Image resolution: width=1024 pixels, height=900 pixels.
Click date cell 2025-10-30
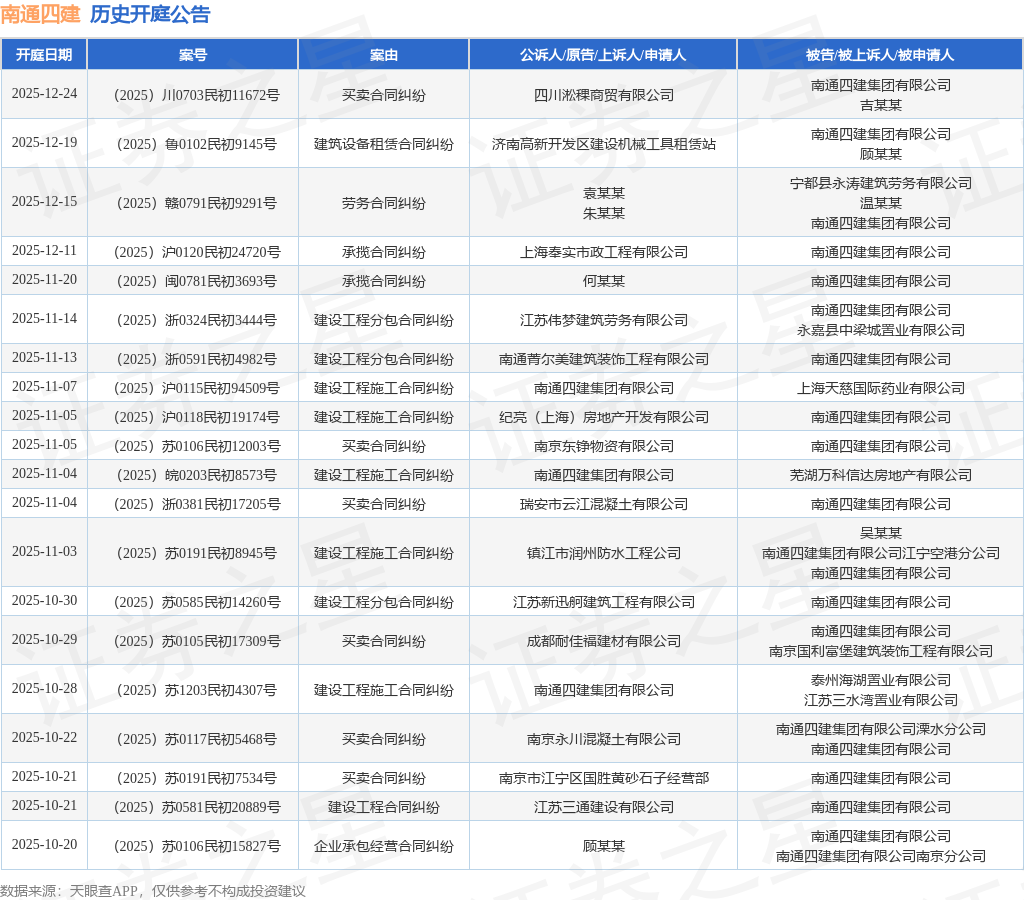(x=44, y=601)
